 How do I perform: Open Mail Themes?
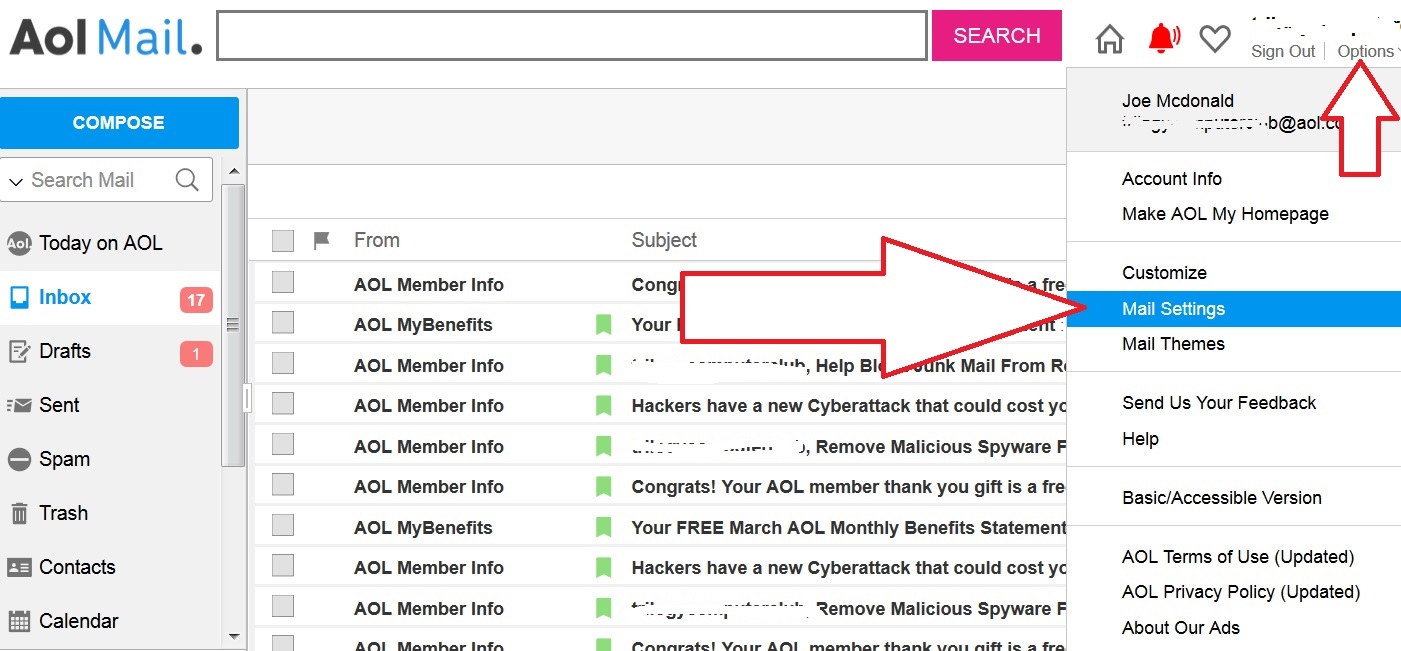click(1173, 344)
